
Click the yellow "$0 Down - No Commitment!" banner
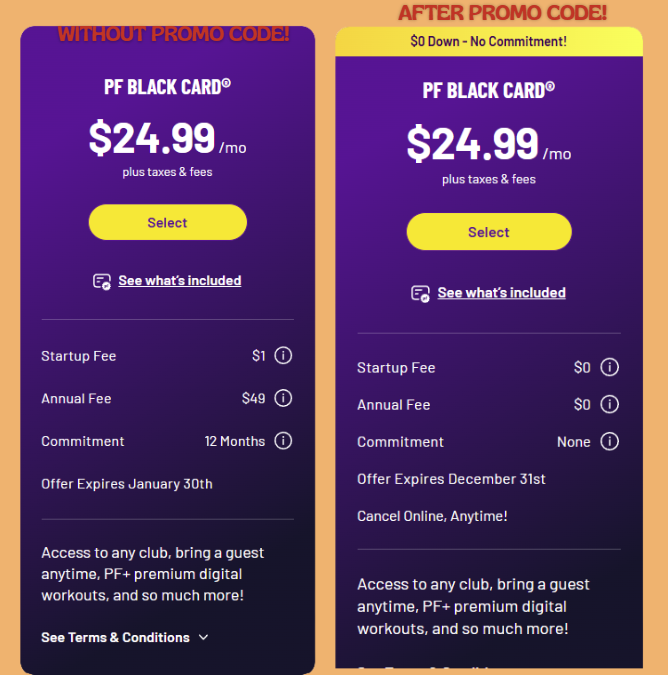click(x=488, y=41)
